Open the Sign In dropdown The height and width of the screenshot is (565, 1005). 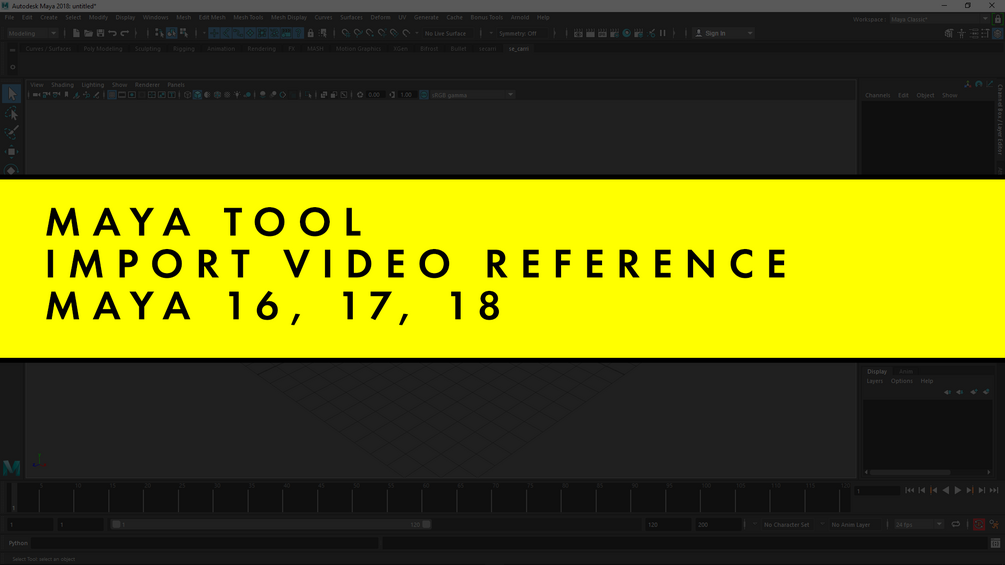click(x=724, y=33)
